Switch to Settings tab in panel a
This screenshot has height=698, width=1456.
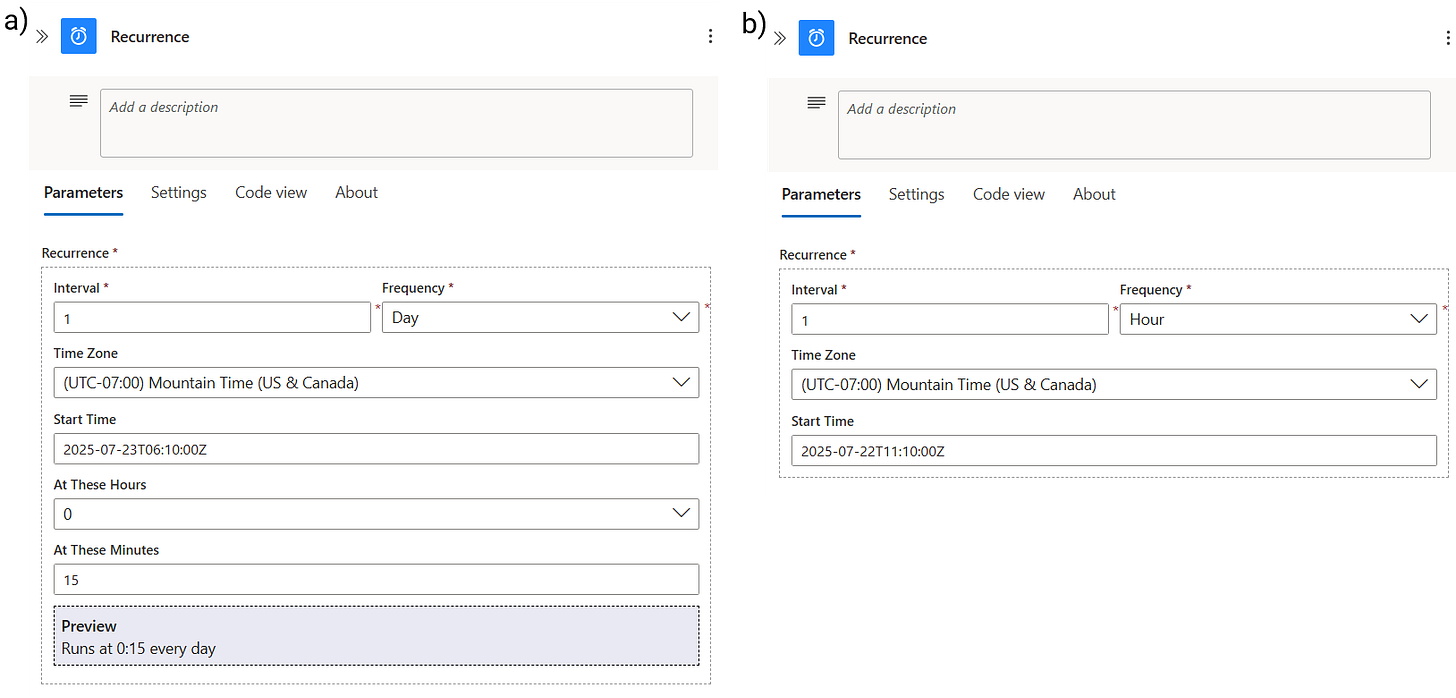click(x=179, y=192)
